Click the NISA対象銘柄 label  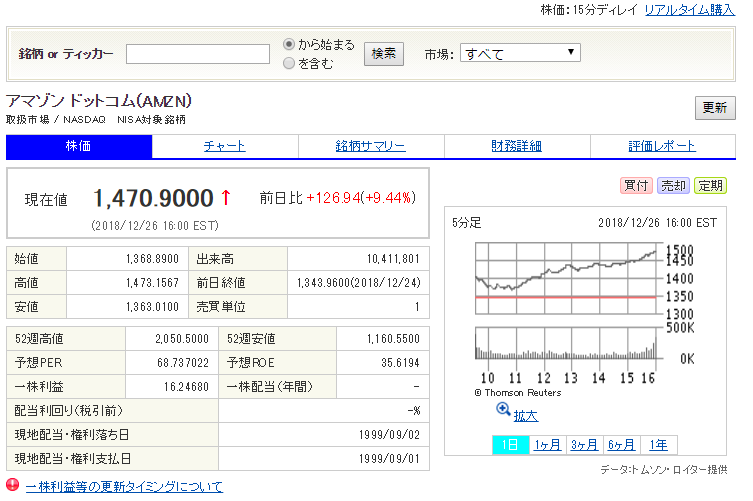151,120
